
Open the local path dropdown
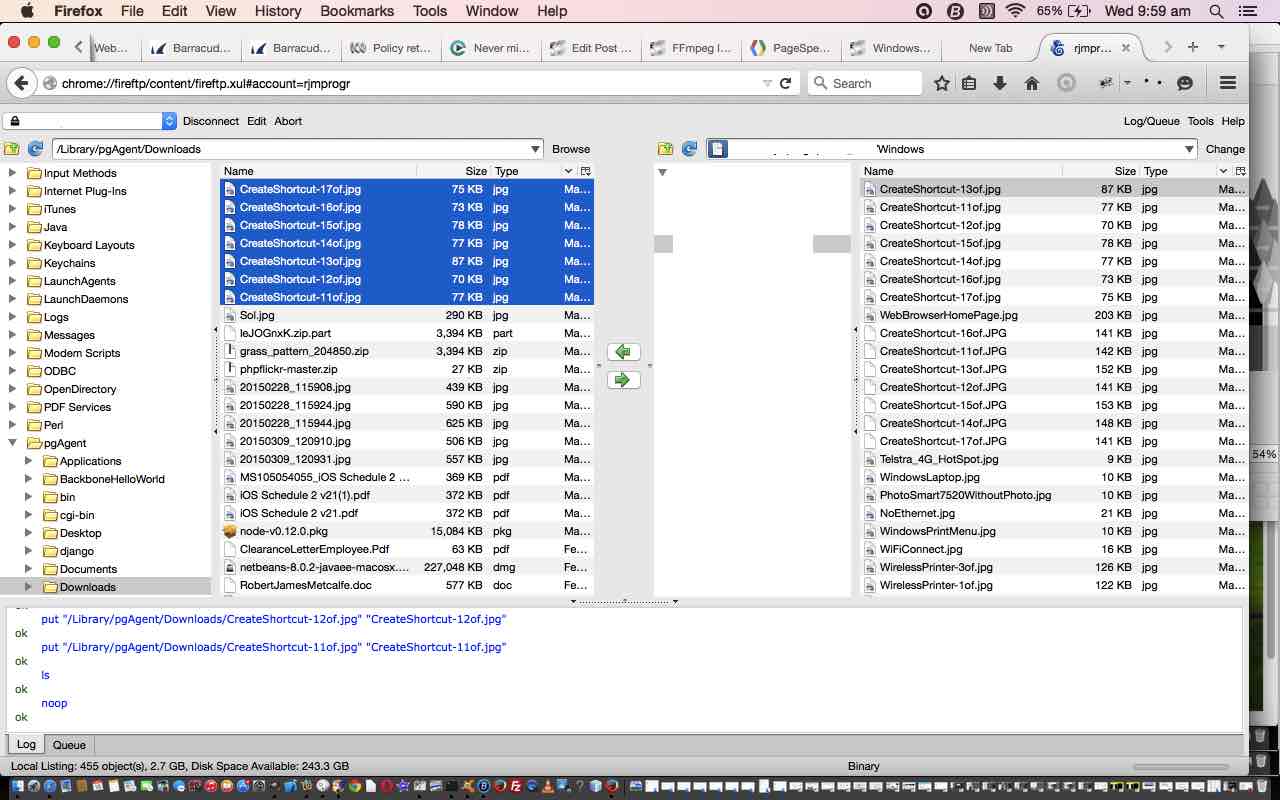535,149
